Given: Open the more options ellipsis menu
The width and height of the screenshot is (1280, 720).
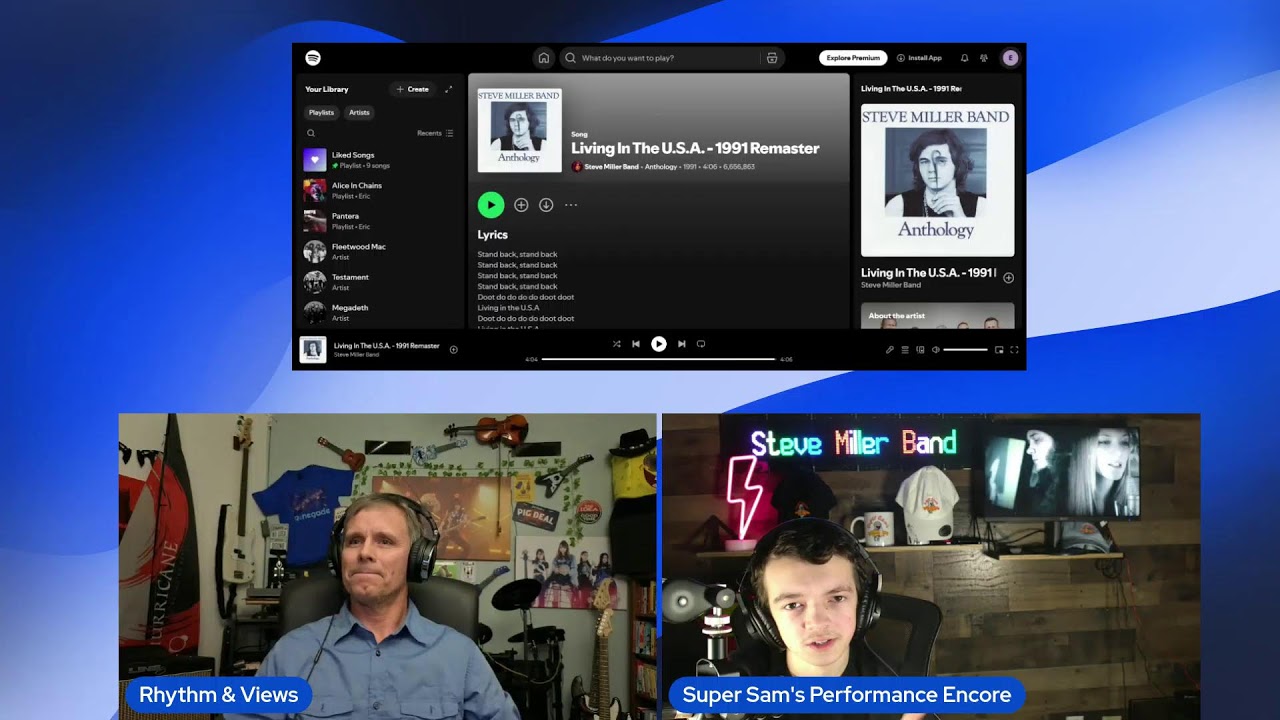Looking at the screenshot, I should pyautogui.click(x=571, y=205).
